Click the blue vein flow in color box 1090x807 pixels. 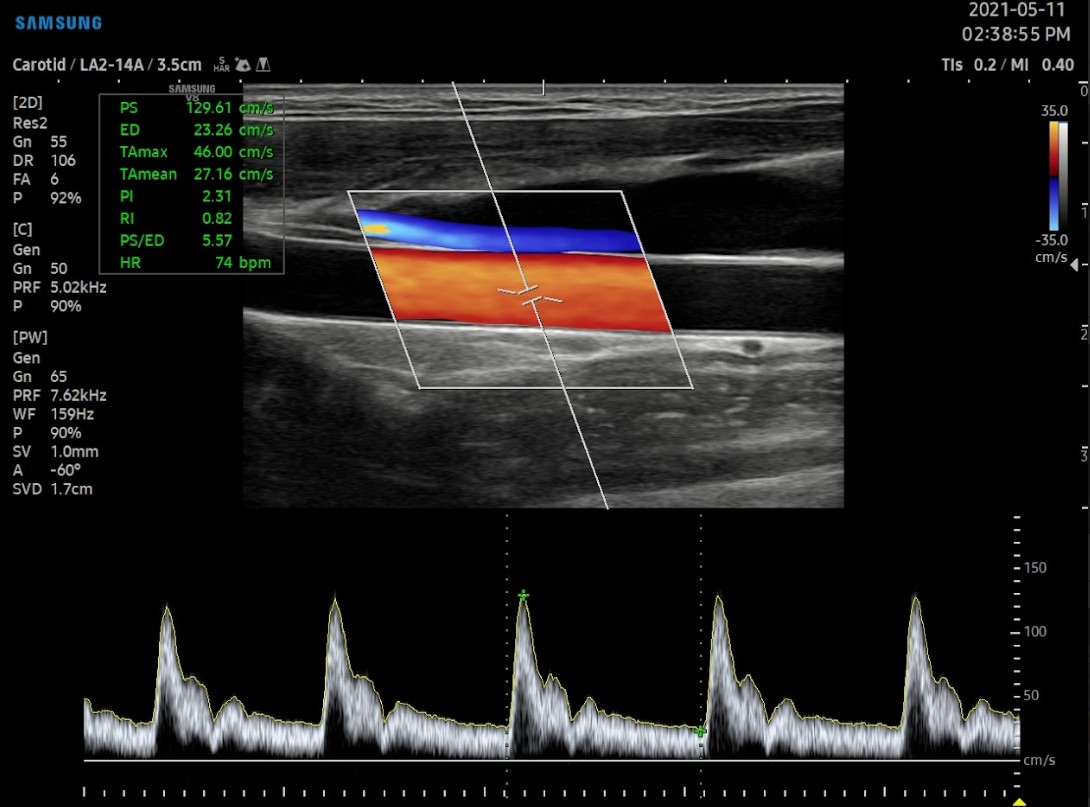500,235
